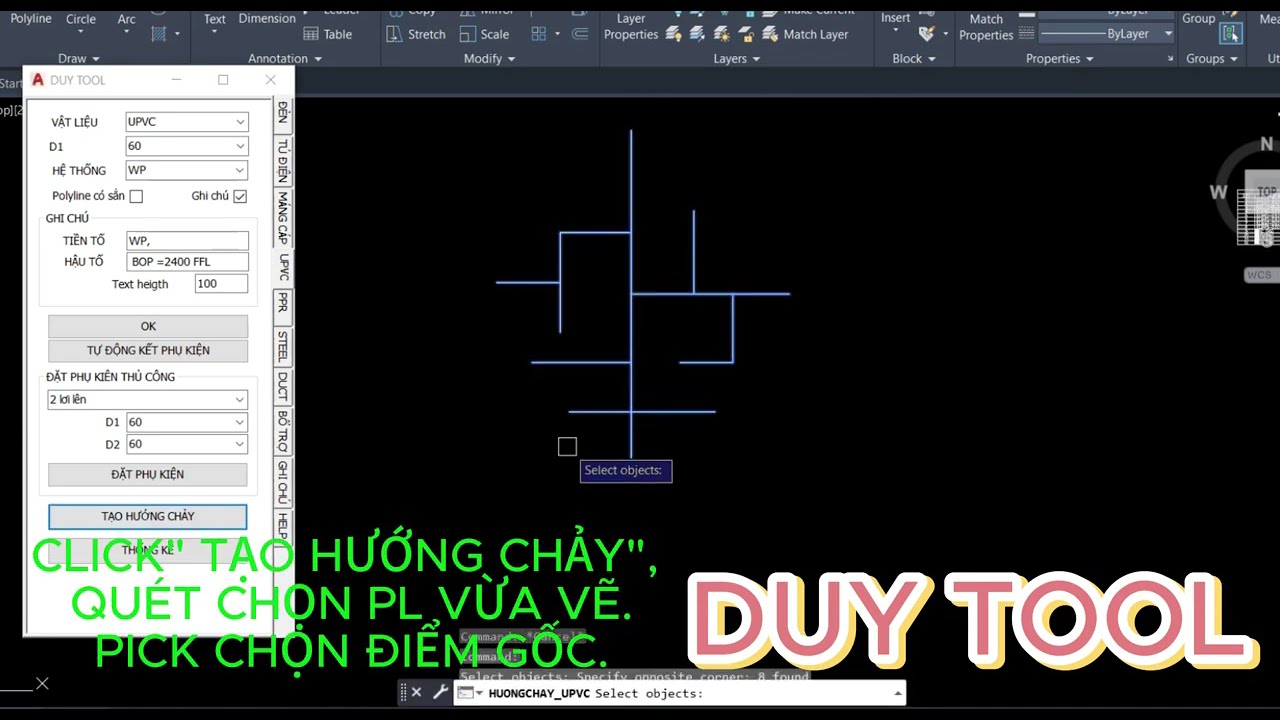This screenshot has width=1280, height=720.
Task: Click the Group tool
Action: [1199, 19]
